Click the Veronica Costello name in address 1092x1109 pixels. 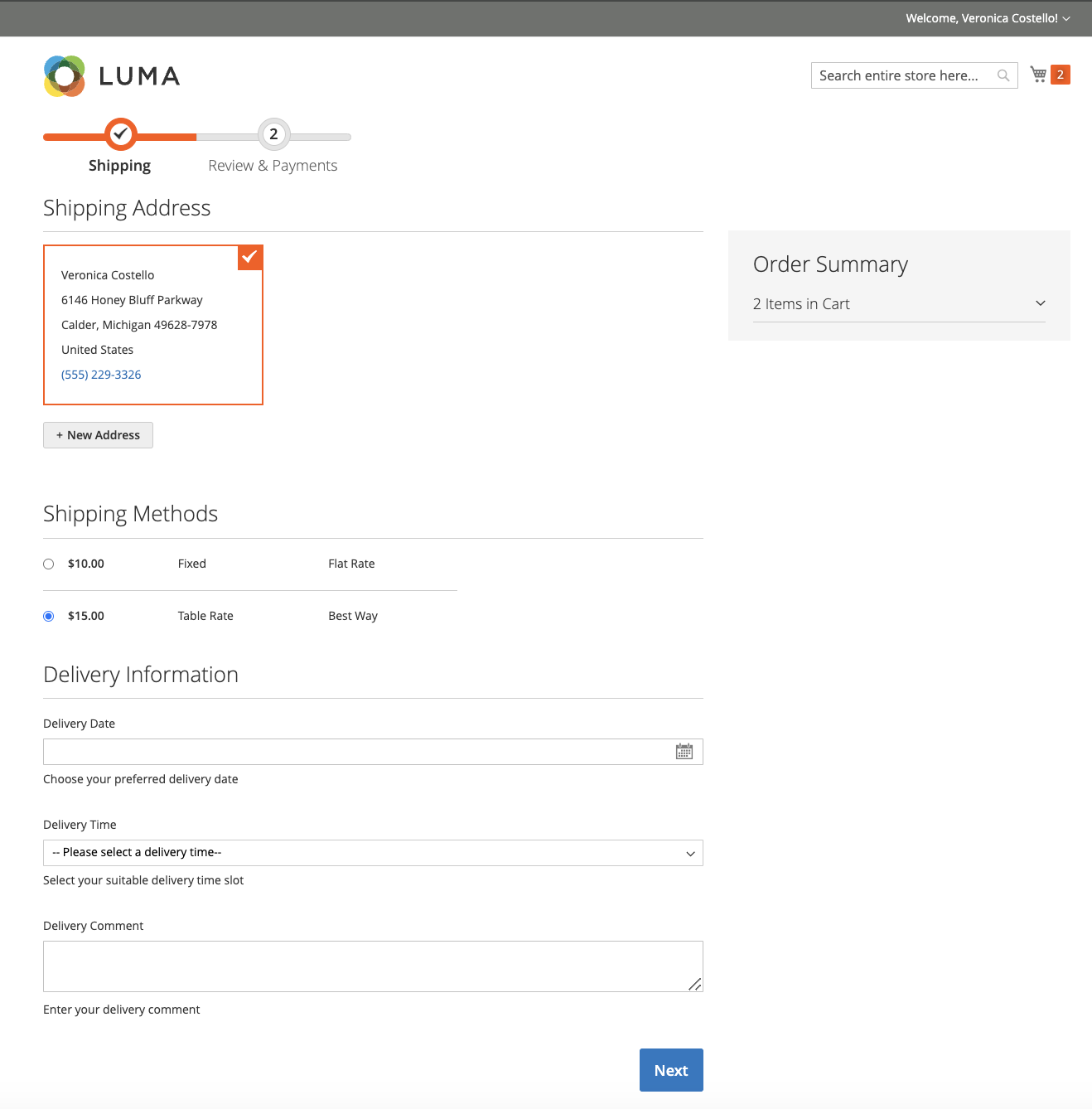[108, 275]
